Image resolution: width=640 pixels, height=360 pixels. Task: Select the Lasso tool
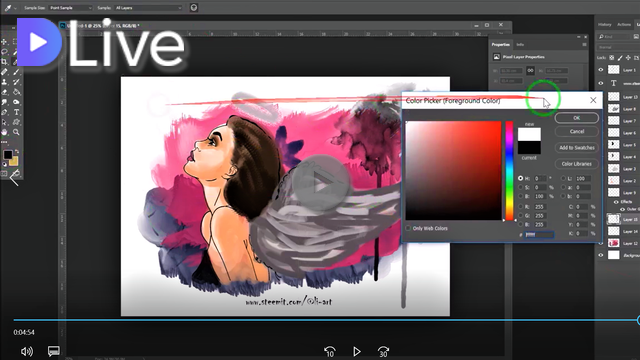tap(4, 52)
